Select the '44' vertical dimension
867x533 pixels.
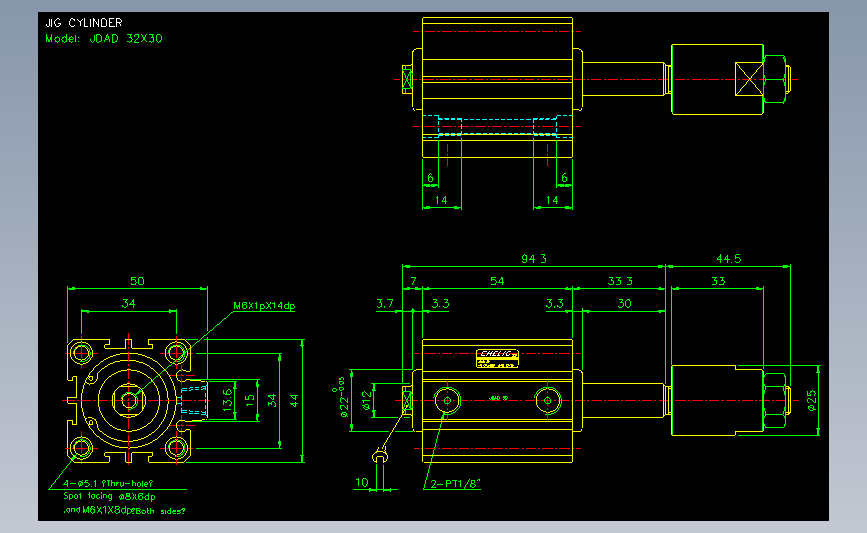click(x=294, y=400)
